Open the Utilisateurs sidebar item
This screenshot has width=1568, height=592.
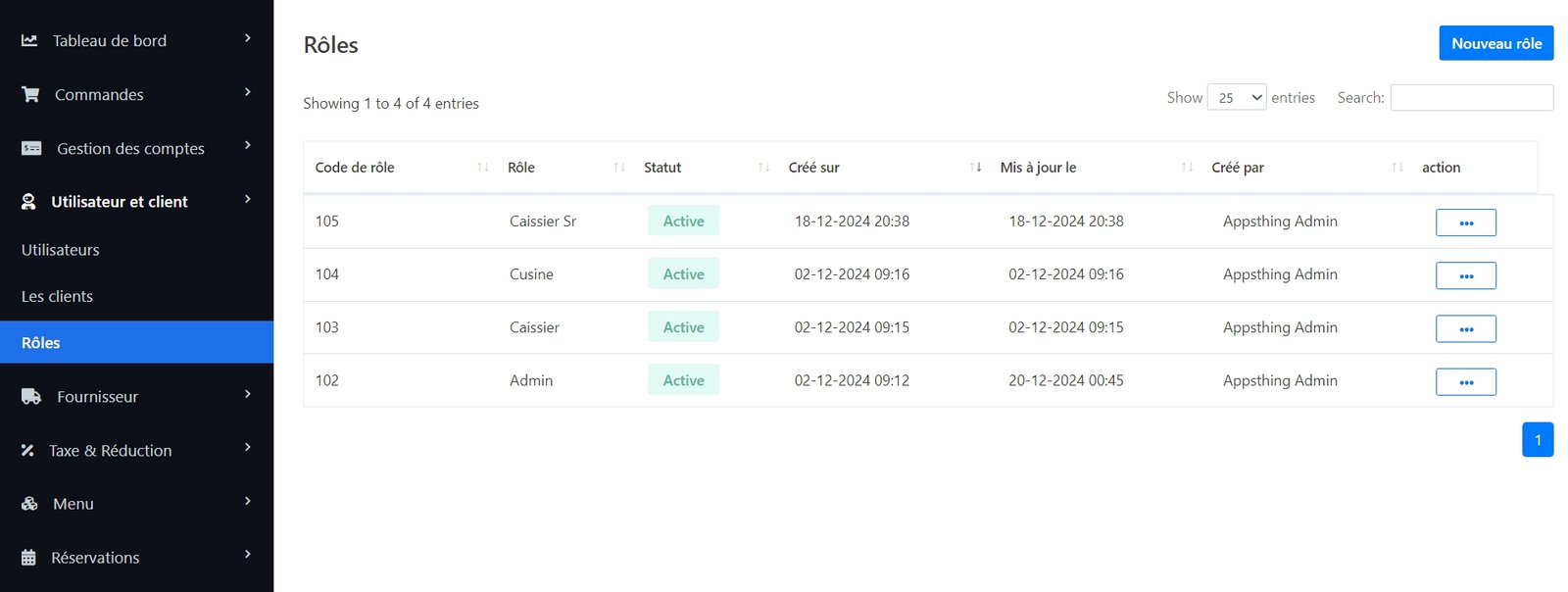[x=61, y=250]
